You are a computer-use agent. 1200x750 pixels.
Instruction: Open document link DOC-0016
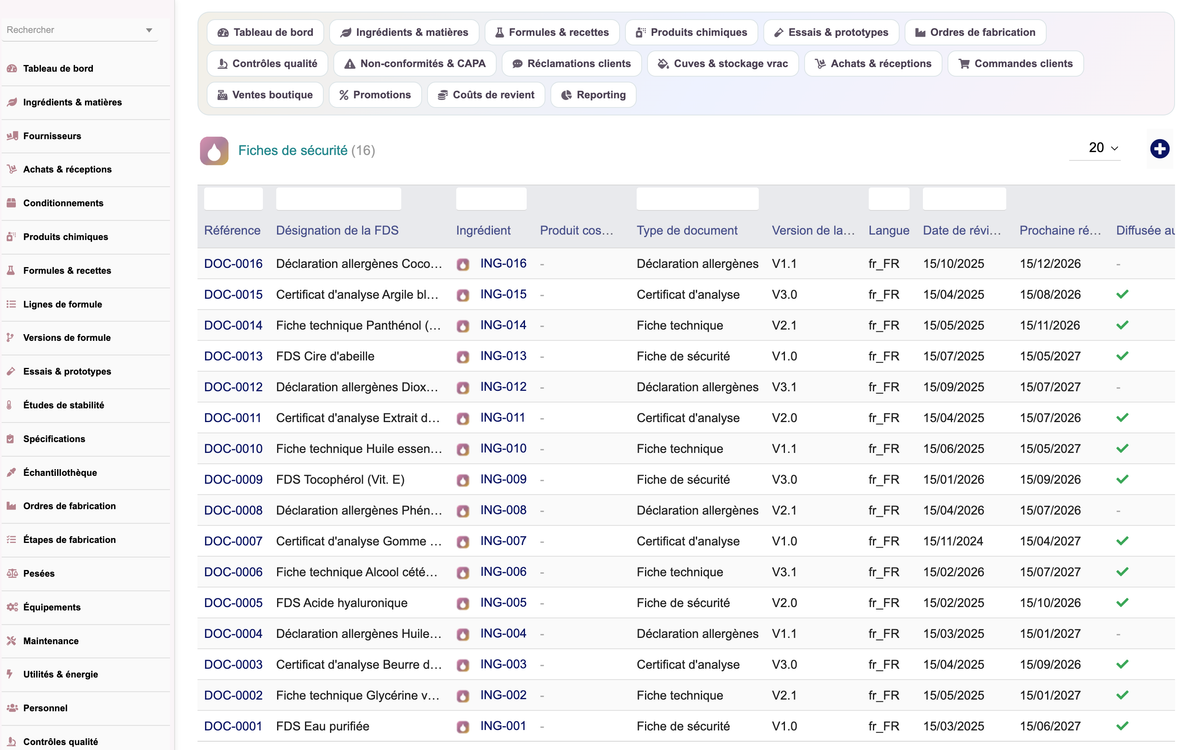(x=233, y=264)
